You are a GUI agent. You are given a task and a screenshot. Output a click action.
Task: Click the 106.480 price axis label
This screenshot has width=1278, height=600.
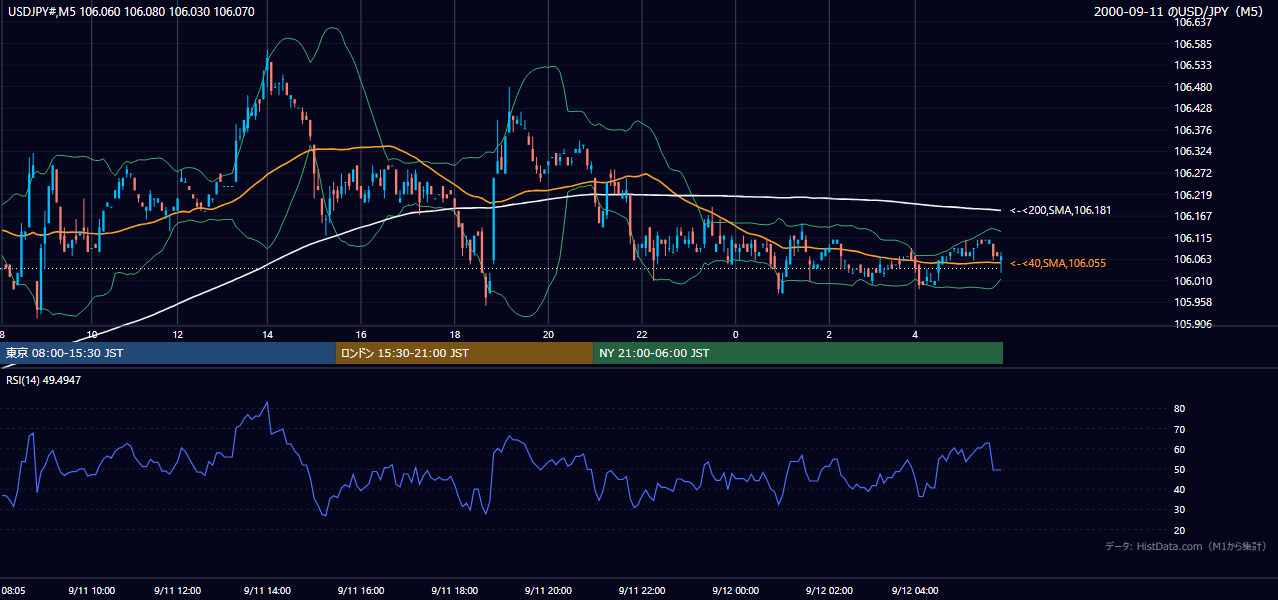click(x=1192, y=87)
